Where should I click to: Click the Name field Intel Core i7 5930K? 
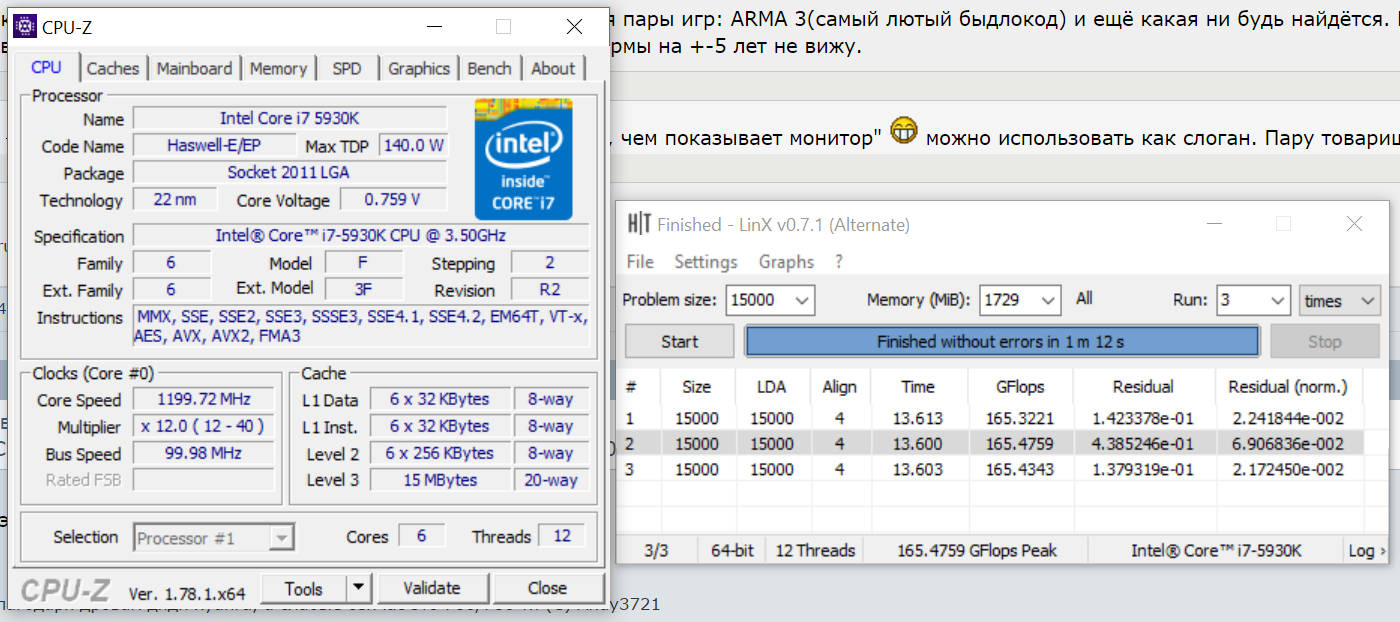[290, 119]
